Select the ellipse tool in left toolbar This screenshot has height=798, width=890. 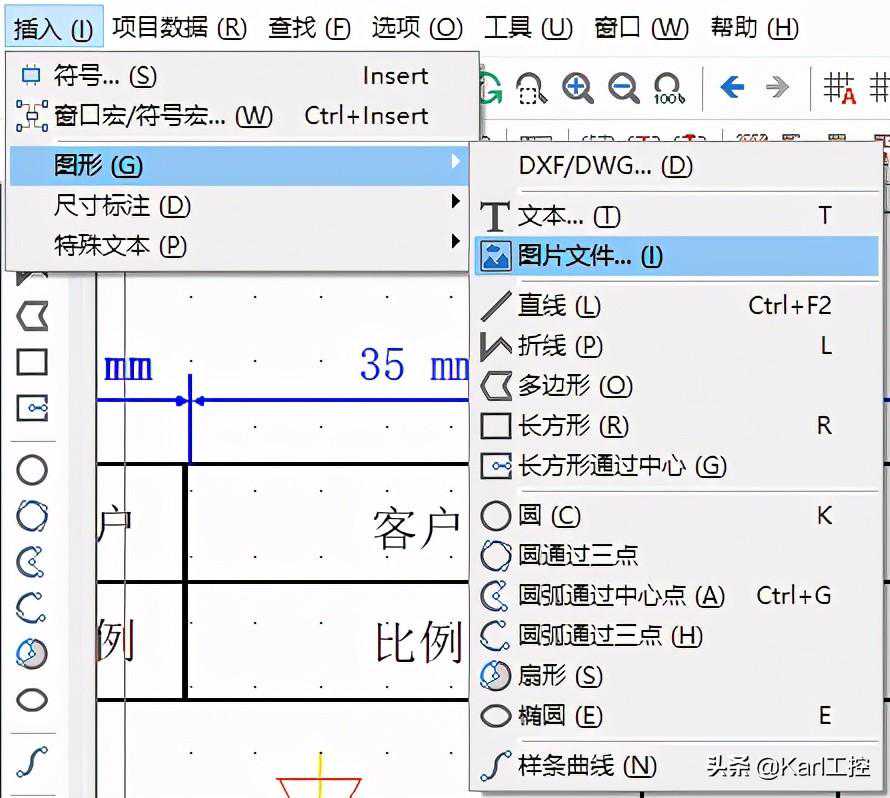tap(32, 700)
